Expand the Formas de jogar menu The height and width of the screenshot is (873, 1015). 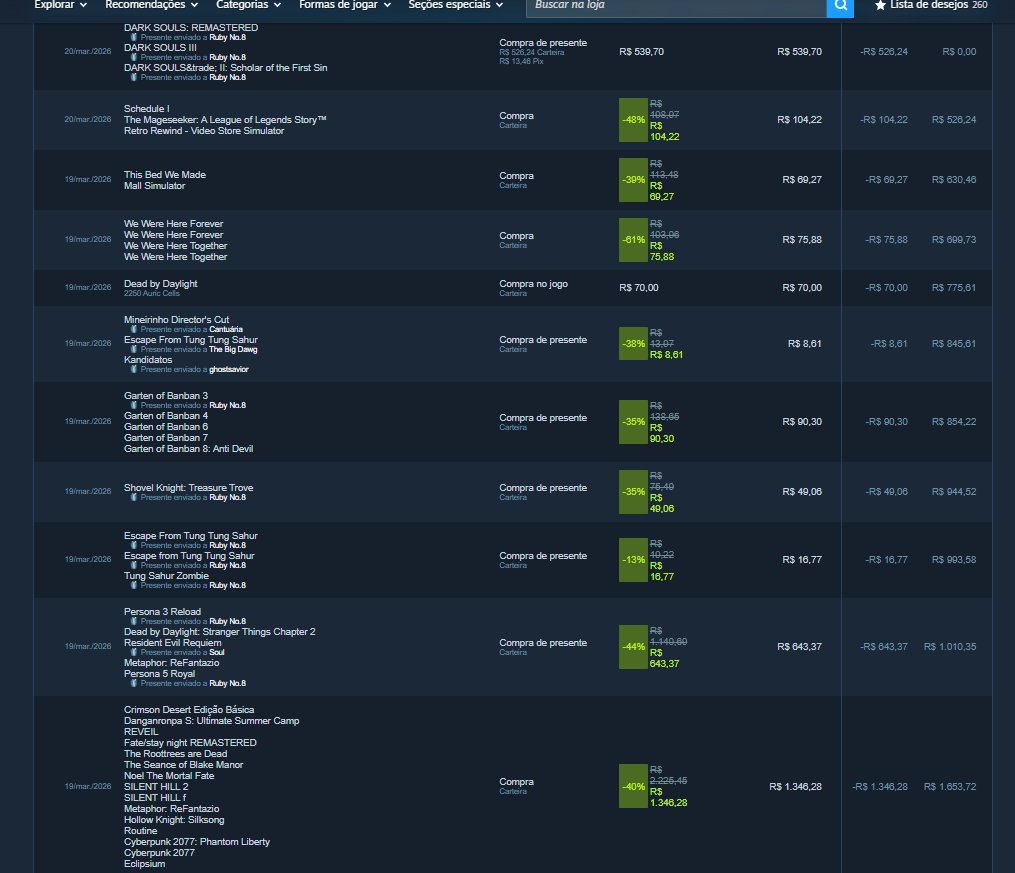(345, 5)
